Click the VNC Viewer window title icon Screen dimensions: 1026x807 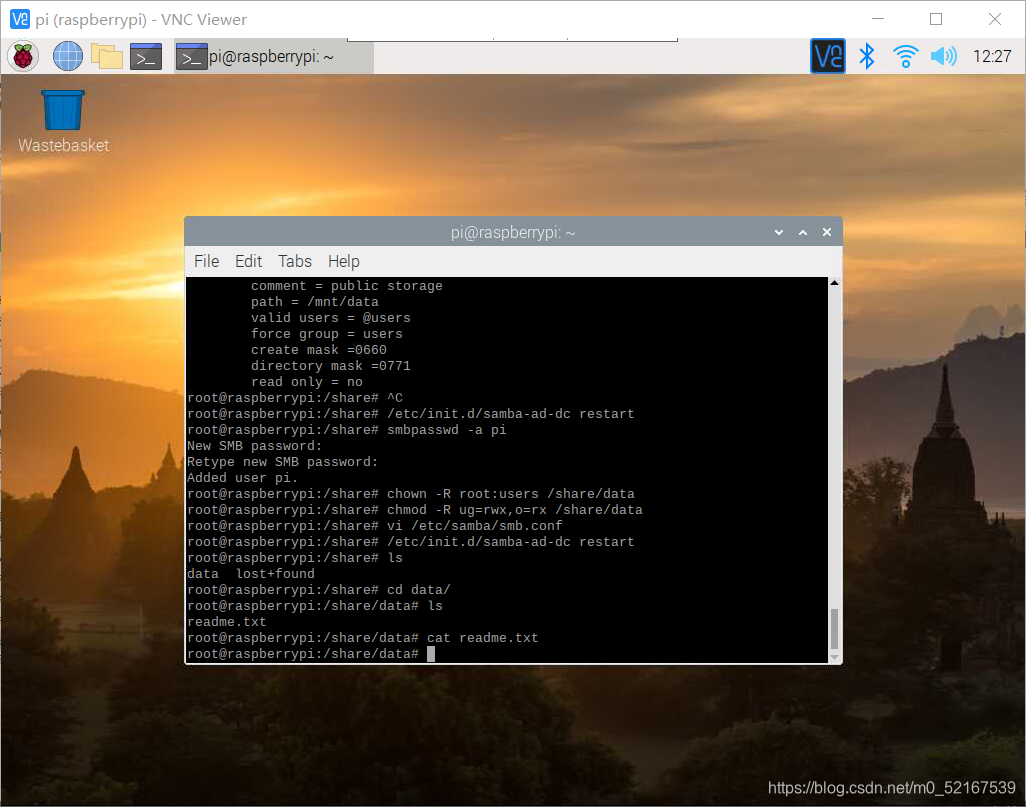(20, 19)
